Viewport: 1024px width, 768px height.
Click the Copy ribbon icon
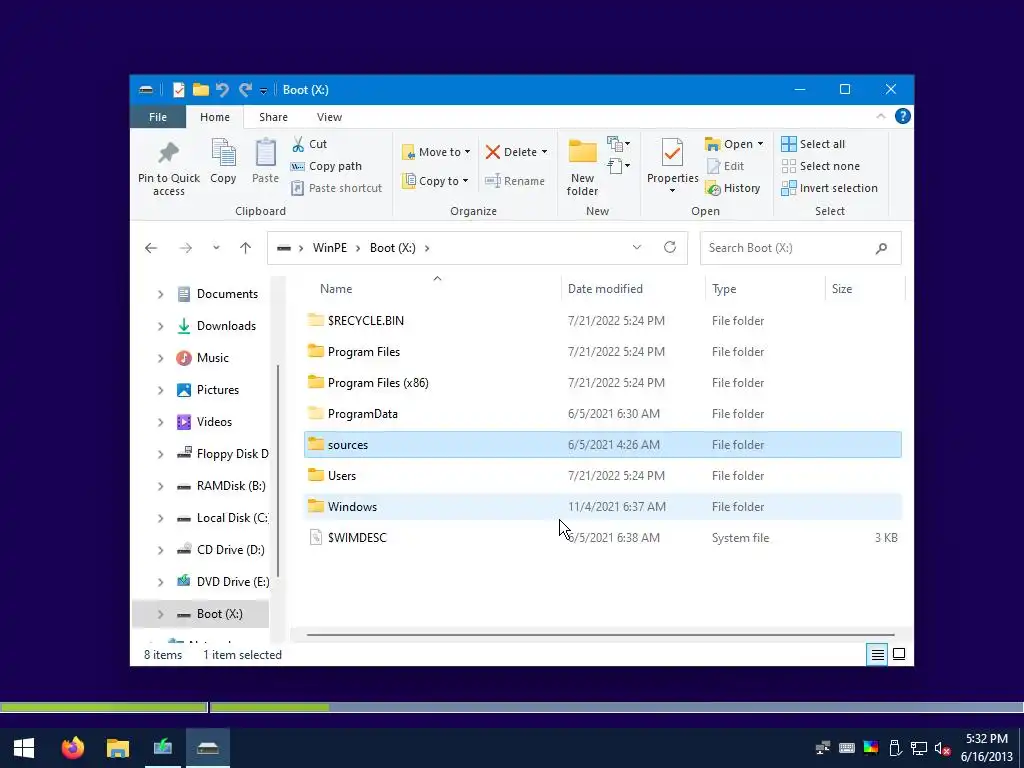point(223,153)
